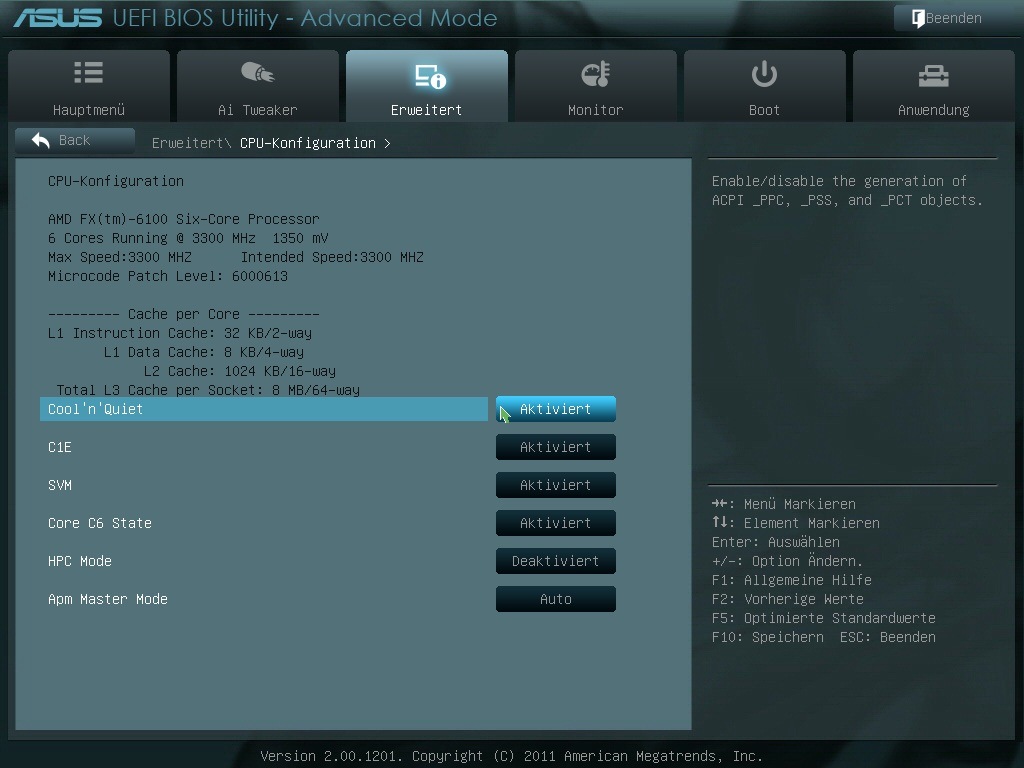1024x768 pixels.
Task: Click the CPU-Konfiguration breadcrumb
Action: point(308,143)
